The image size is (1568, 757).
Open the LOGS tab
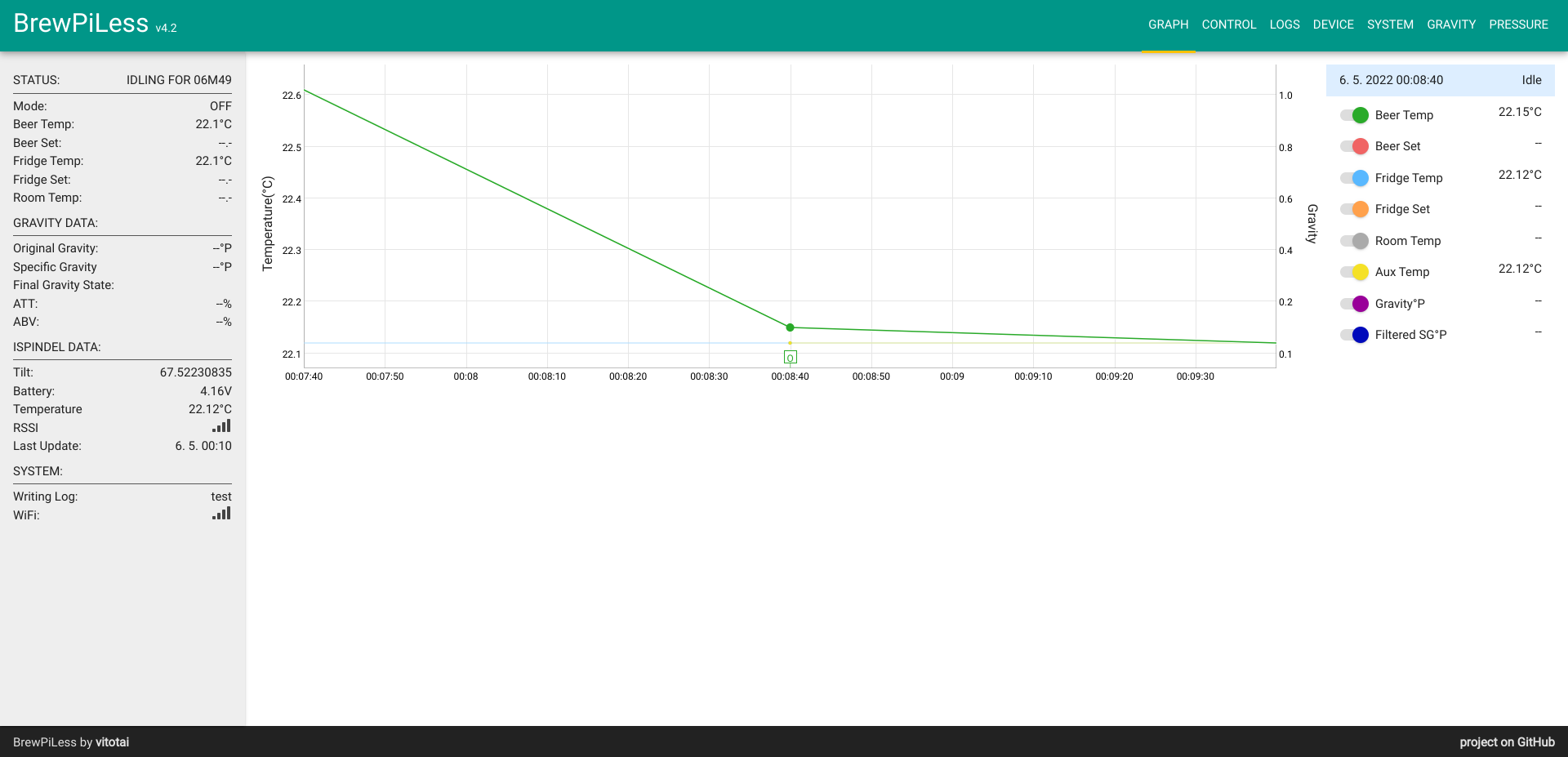[x=1285, y=24]
